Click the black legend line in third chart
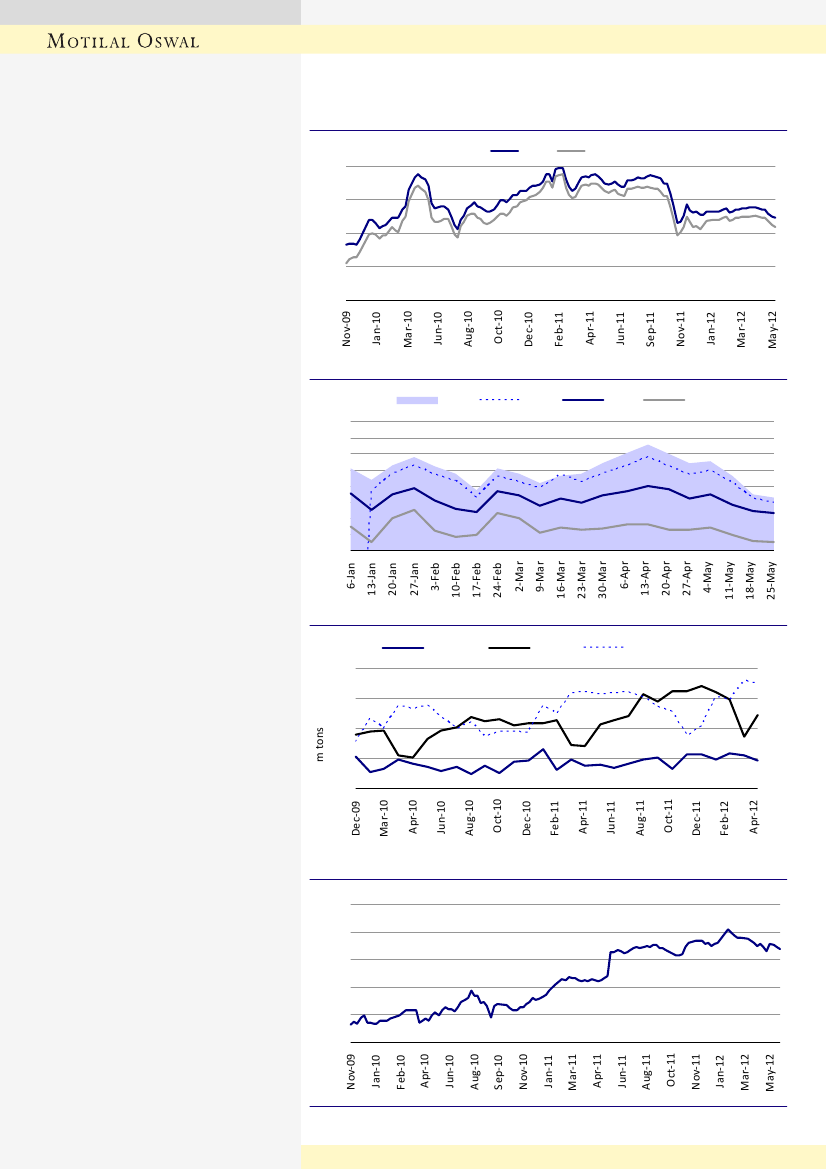The width and height of the screenshot is (826, 1169). pyautogui.click(x=509, y=648)
